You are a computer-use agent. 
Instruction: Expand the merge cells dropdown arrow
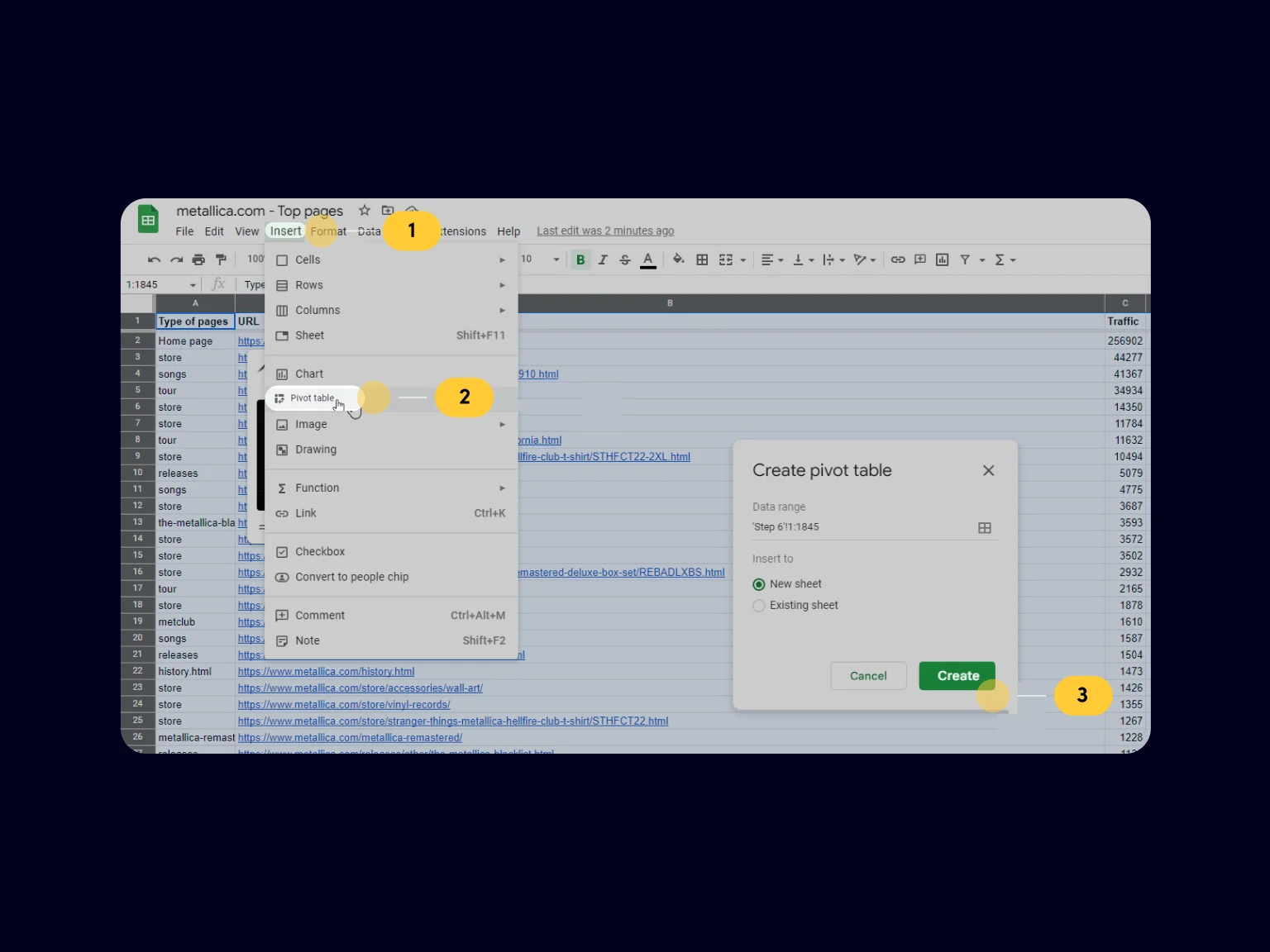[743, 260]
